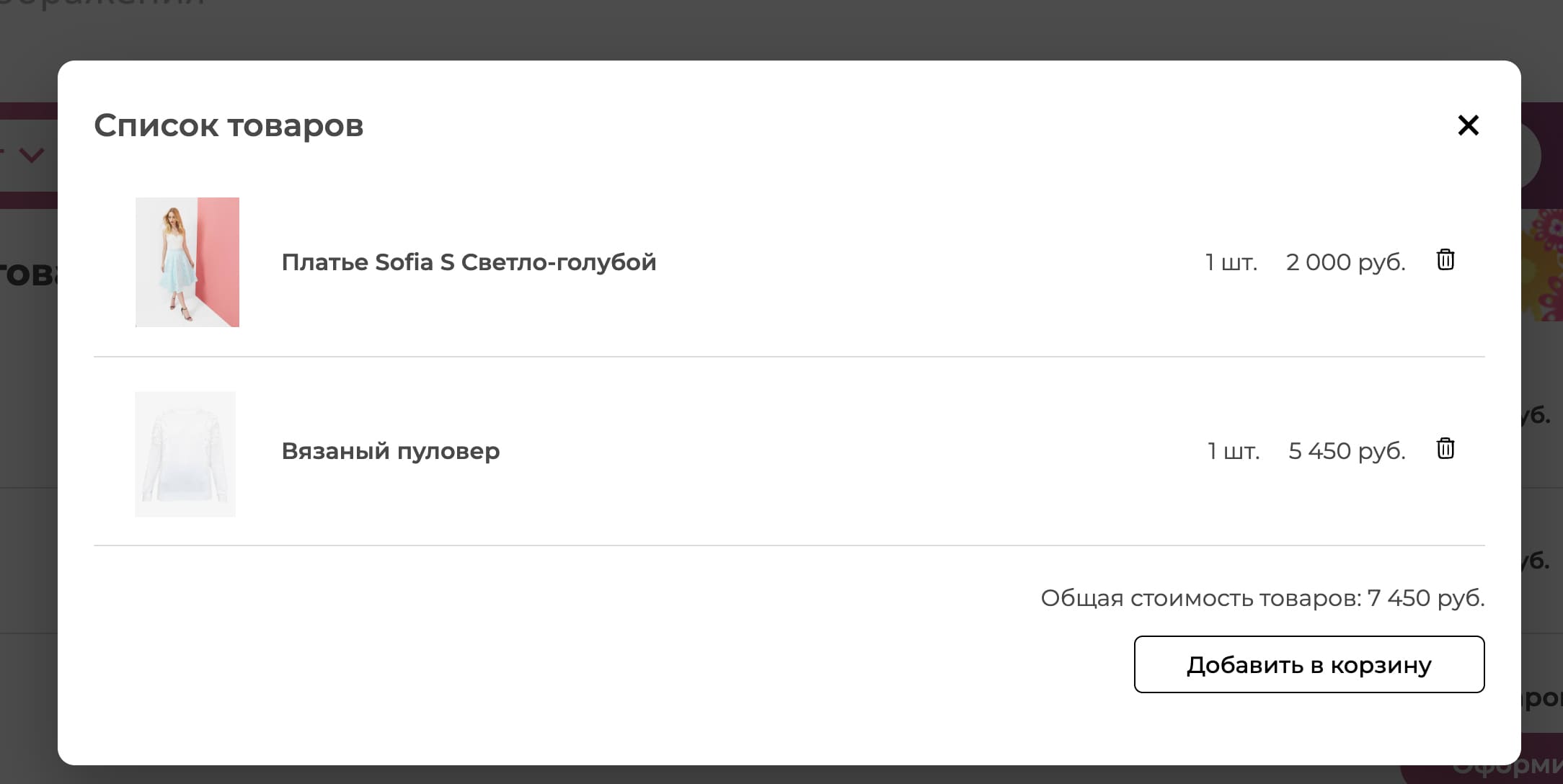Select the dress thumbnail image

click(x=187, y=262)
